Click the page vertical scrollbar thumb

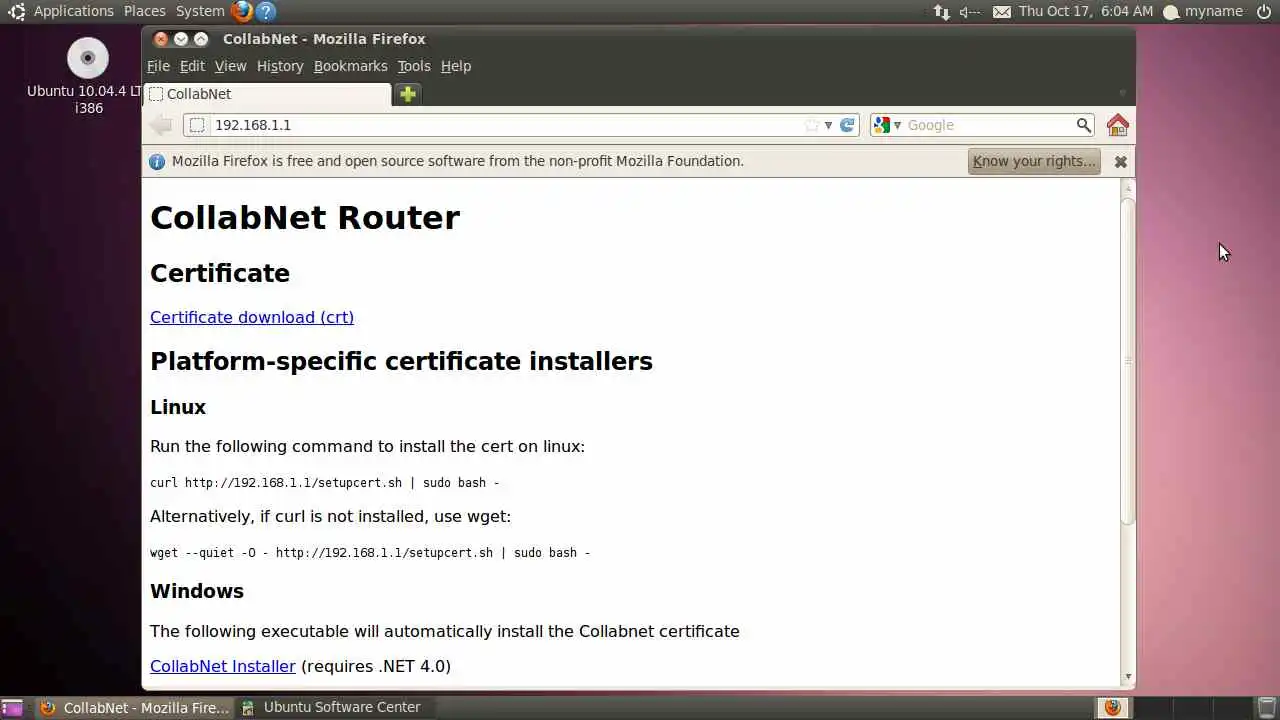coord(1128,360)
